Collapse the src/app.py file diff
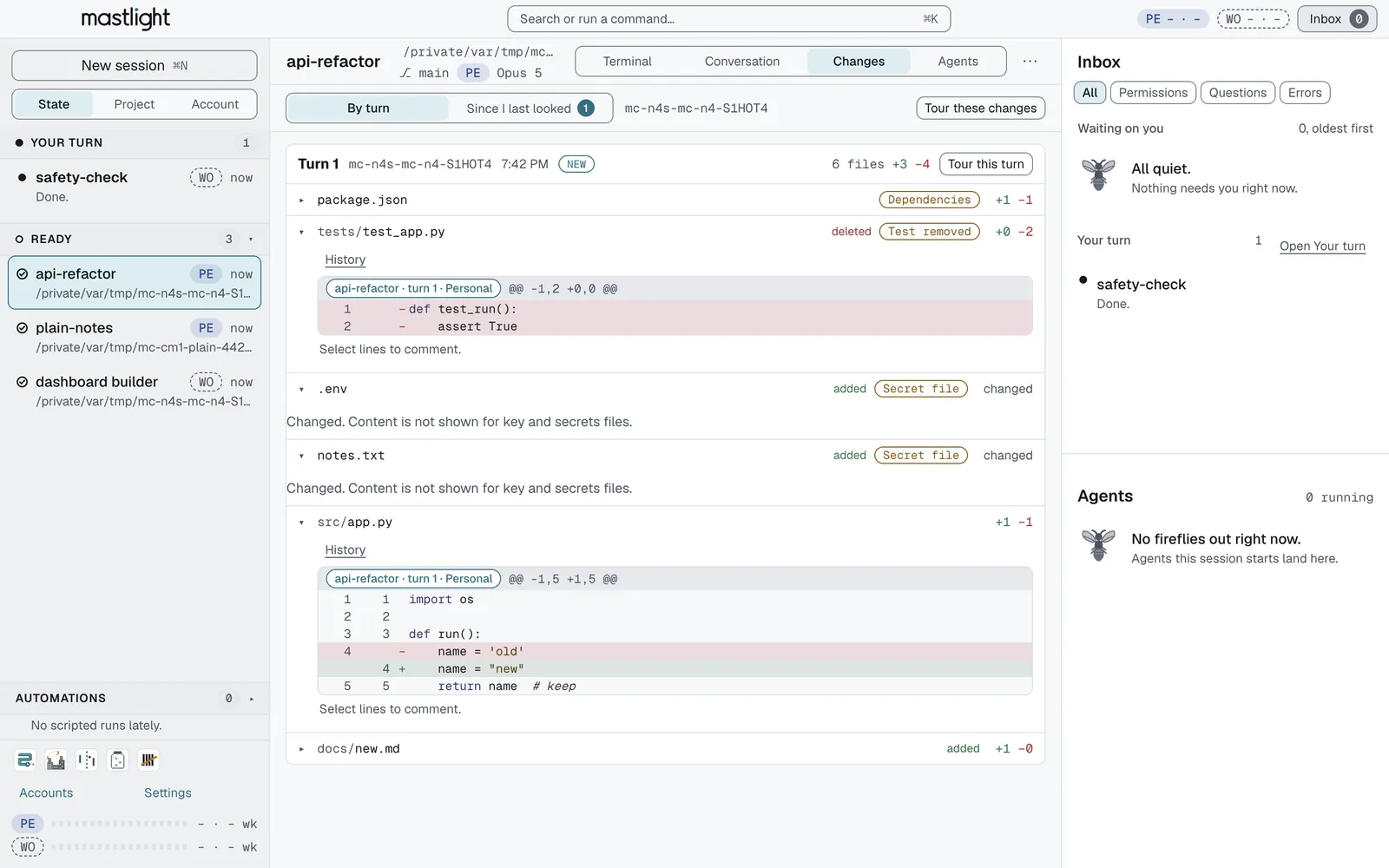This screenshot has height=868, width=1389. 301,523
